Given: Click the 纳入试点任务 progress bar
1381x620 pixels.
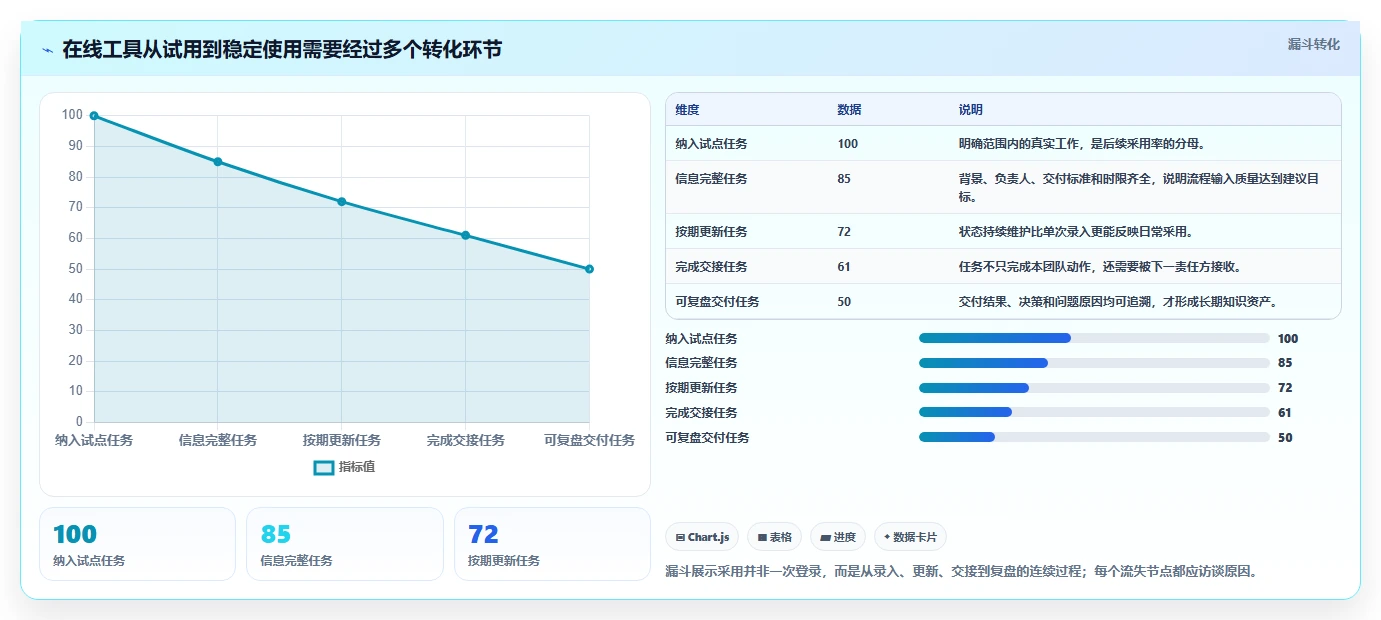Looking at the screenshot, I should [1094, 338].
